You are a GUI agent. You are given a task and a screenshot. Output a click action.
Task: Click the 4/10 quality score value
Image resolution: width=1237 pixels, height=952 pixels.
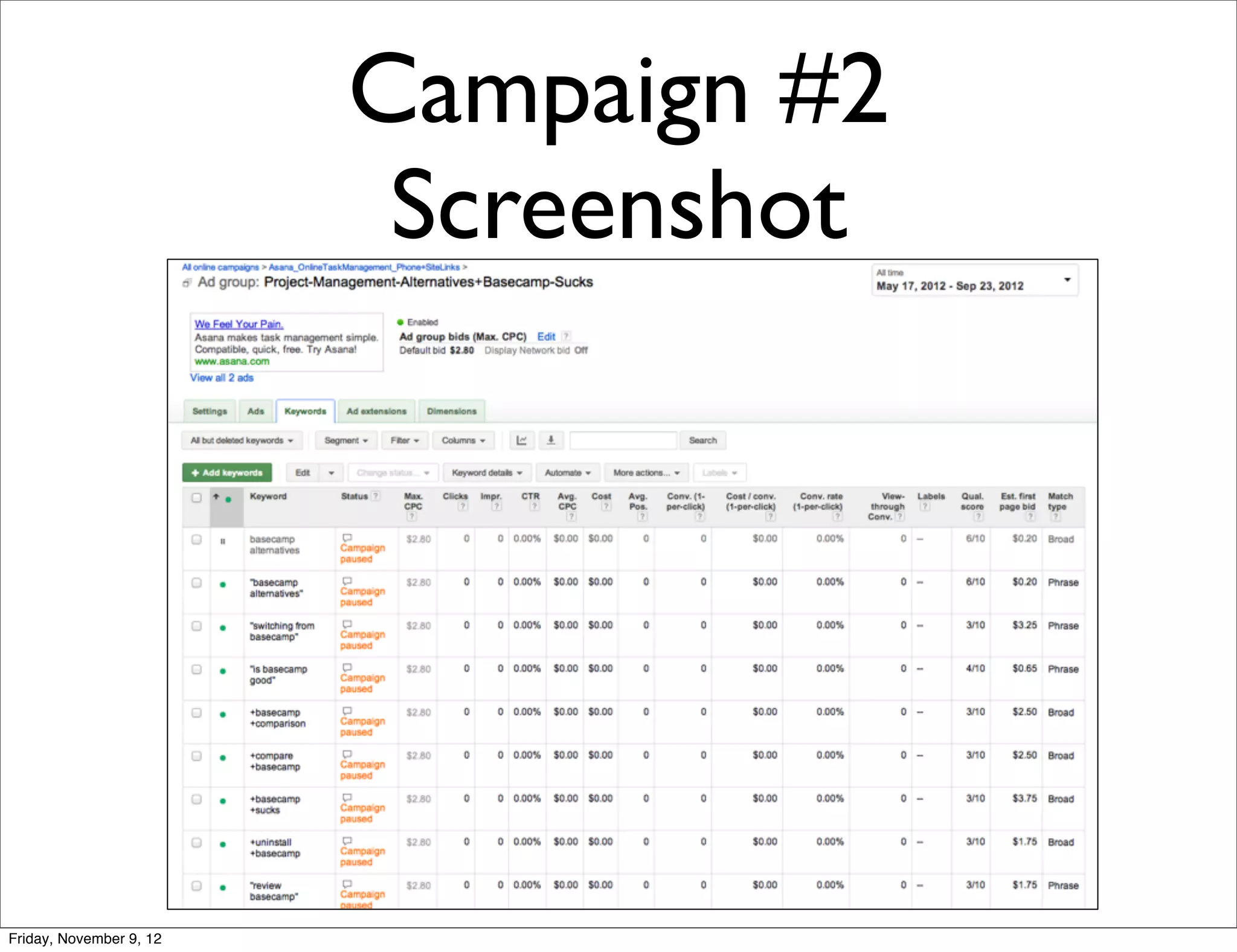(975, 669)
